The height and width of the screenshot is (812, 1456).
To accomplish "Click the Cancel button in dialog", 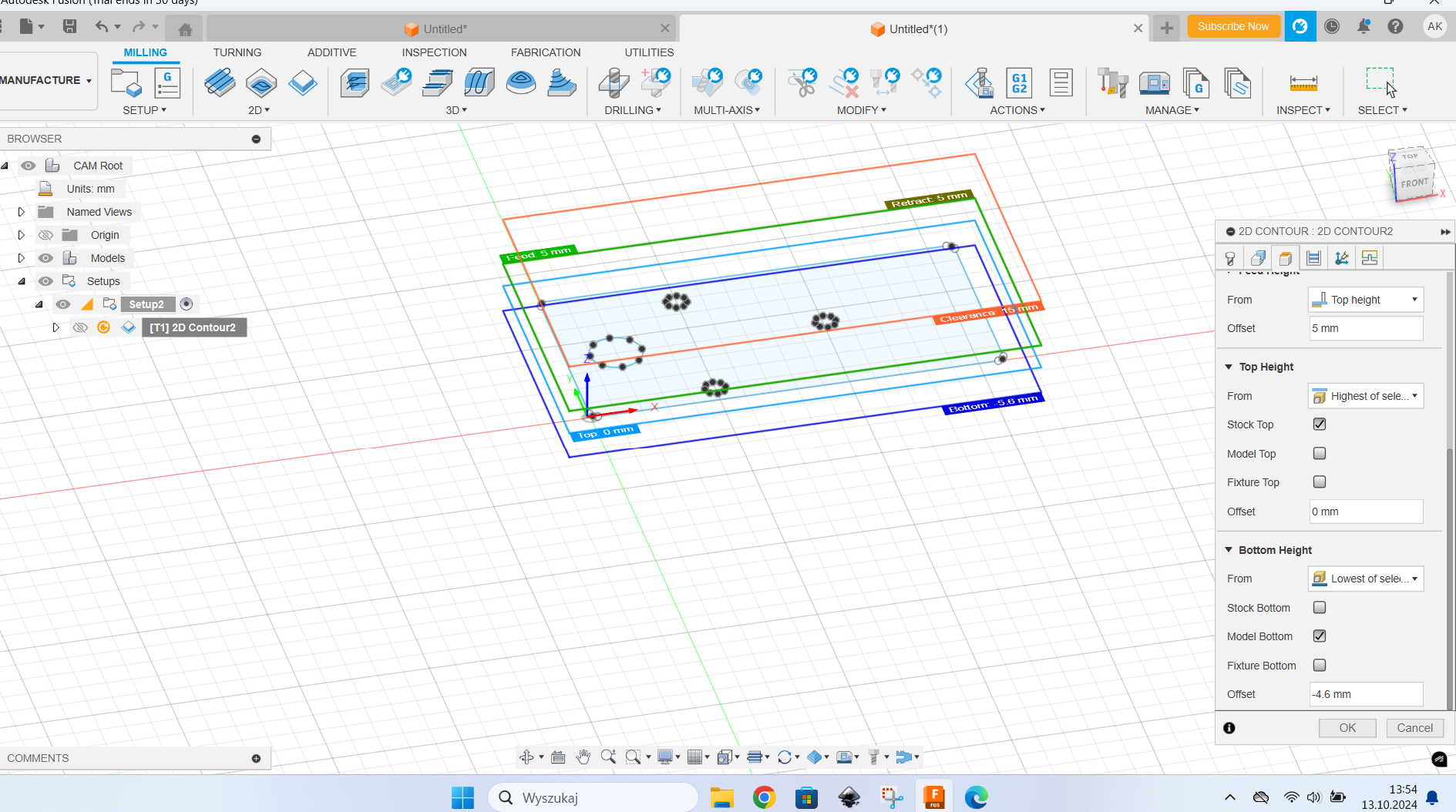I will (x=1415, y=728).
